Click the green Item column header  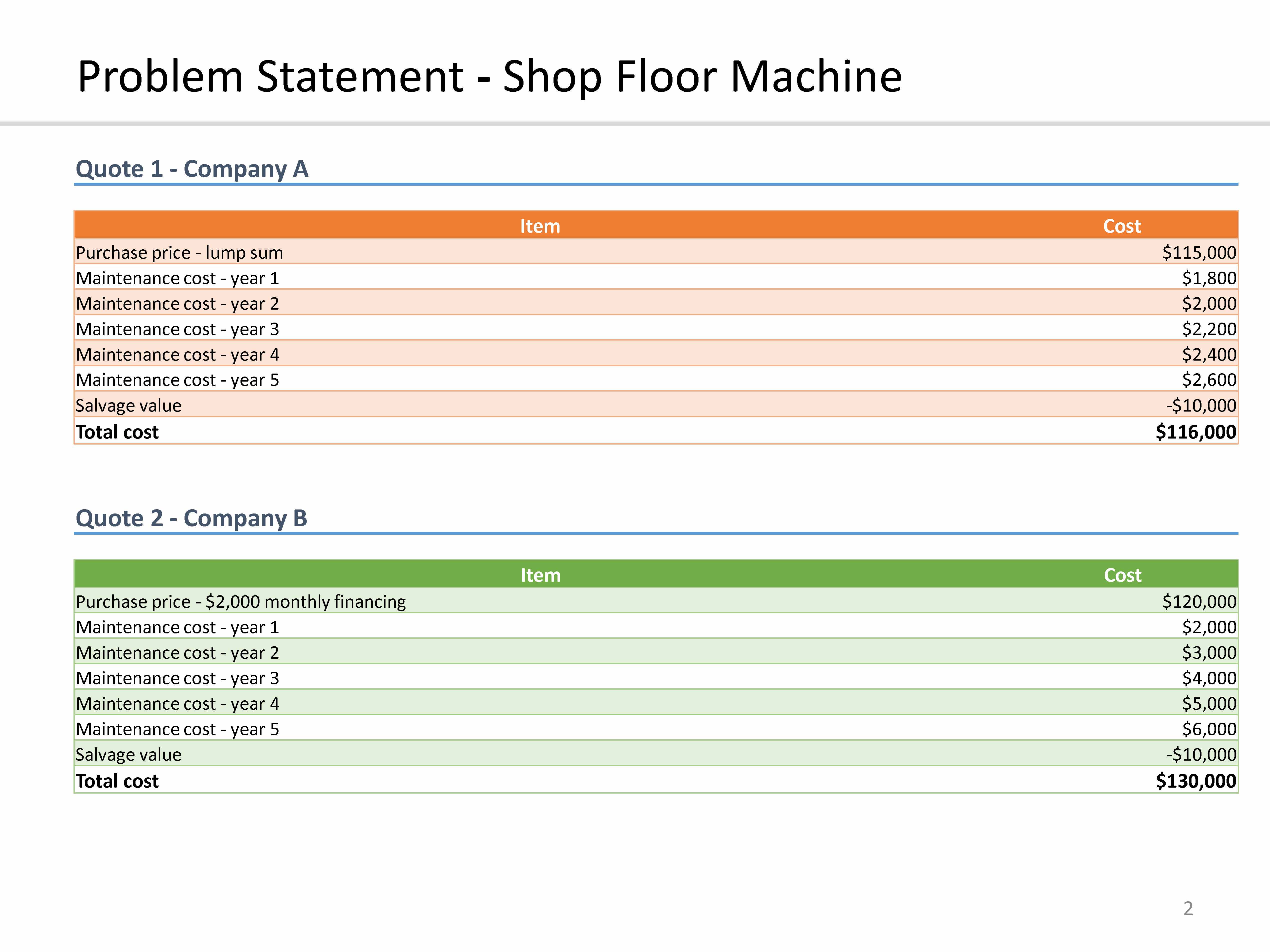(x=540, y=575)
